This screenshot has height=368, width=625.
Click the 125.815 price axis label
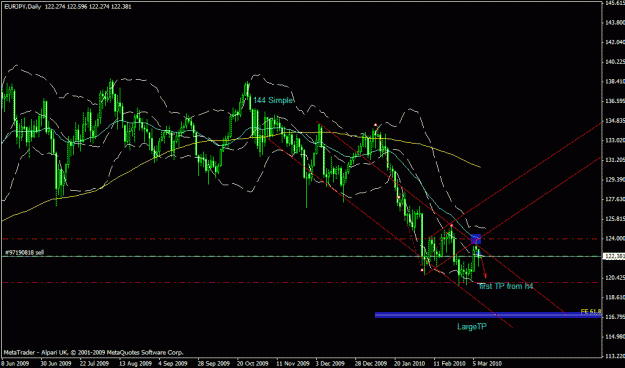[615, 218]
